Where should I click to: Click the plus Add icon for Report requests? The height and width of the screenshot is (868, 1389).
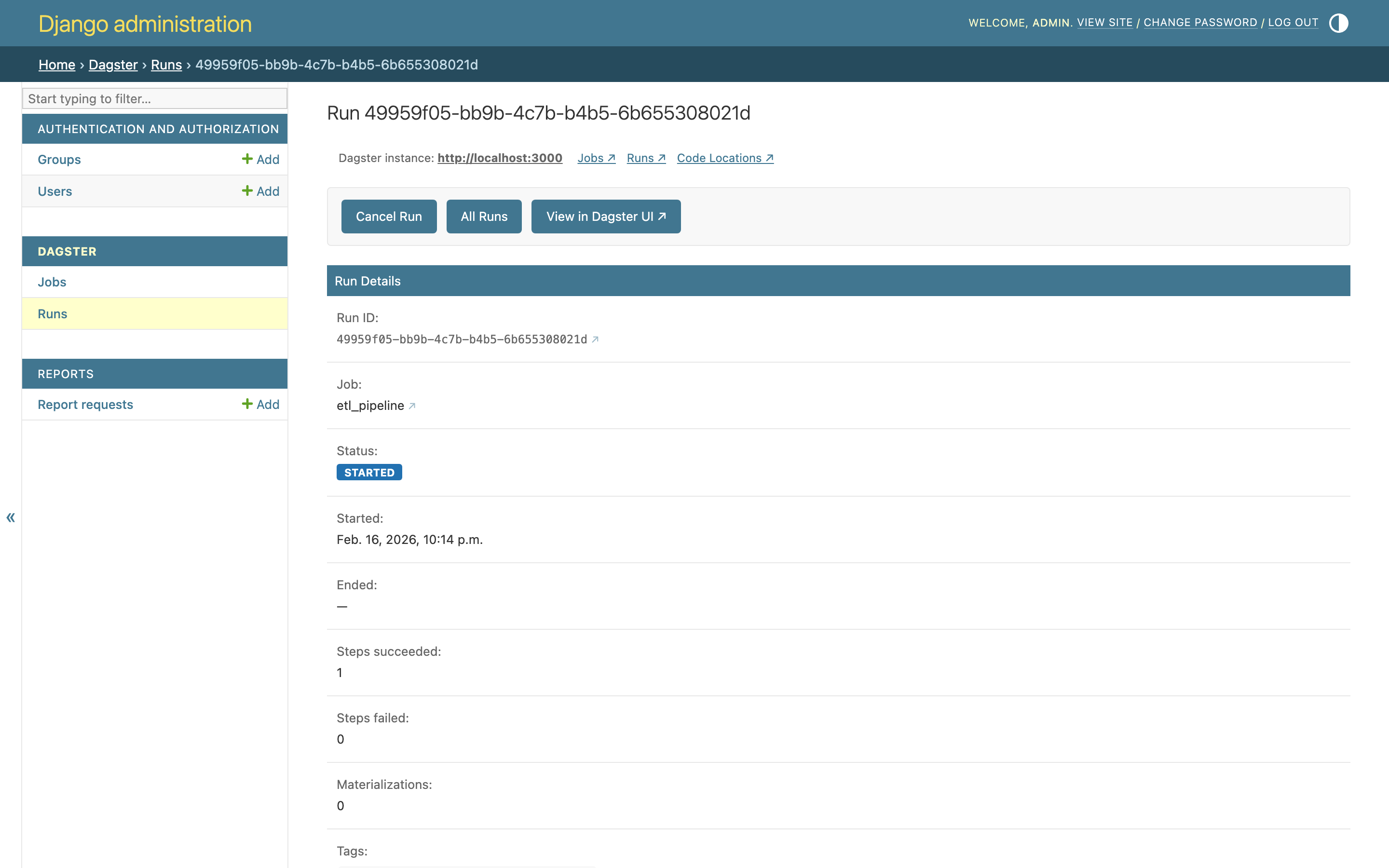tap(260, 404)
